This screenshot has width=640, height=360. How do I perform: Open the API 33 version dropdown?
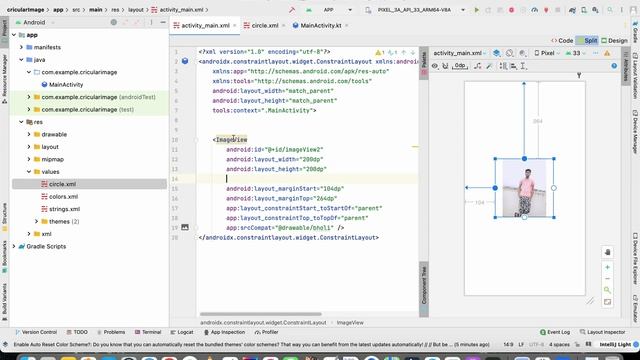(576, 53)
